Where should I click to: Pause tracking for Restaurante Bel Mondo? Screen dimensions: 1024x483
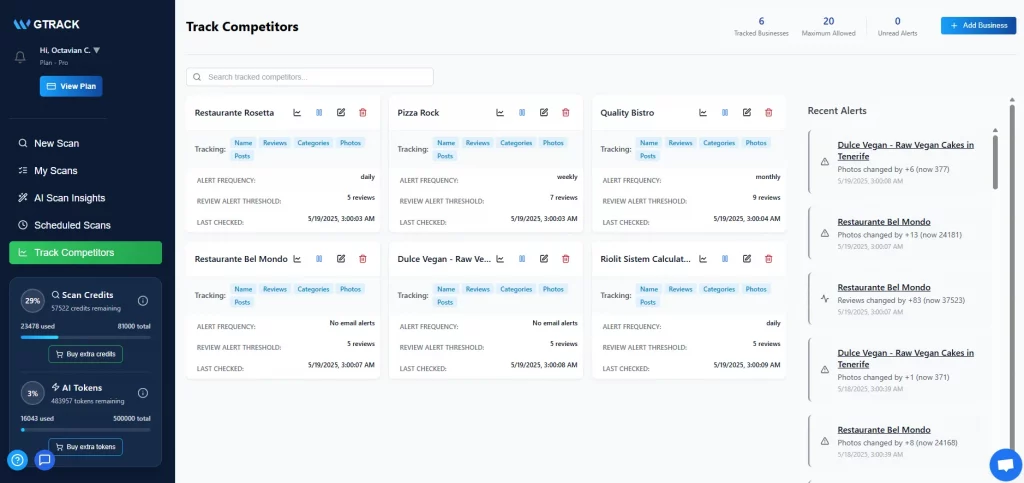(x=319, y=258)
